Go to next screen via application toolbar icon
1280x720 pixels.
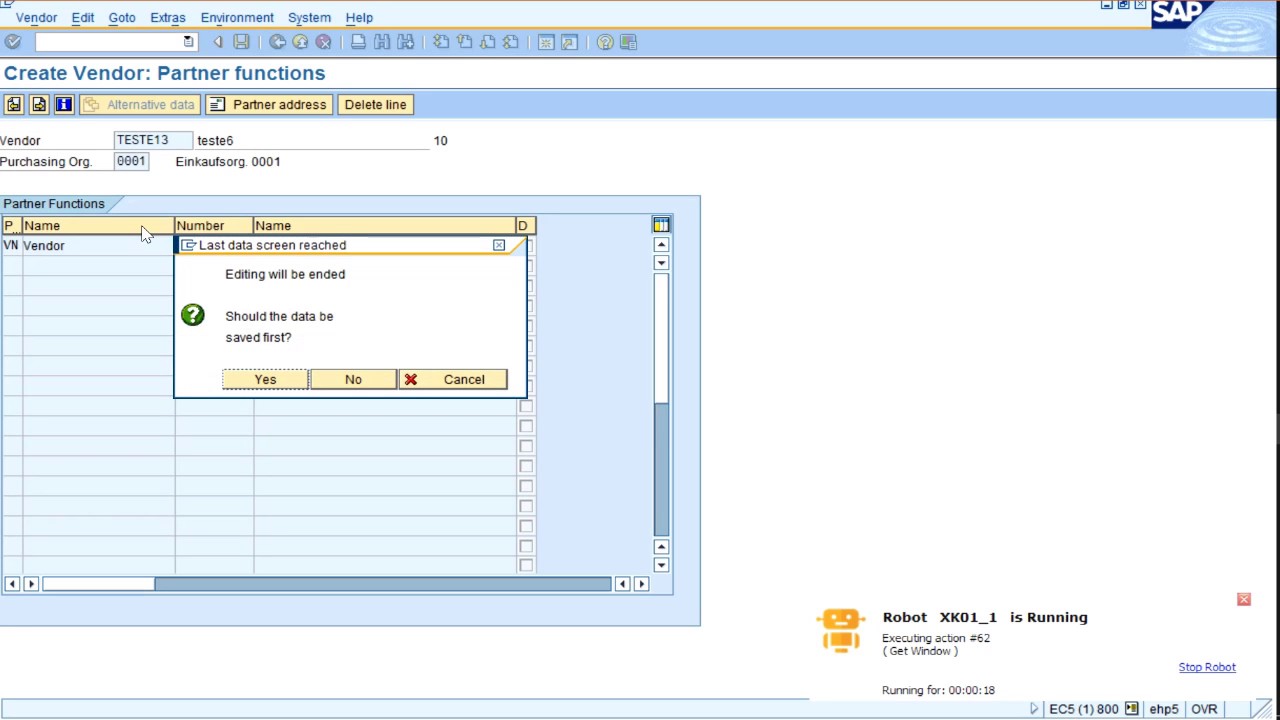coord(39,104)
